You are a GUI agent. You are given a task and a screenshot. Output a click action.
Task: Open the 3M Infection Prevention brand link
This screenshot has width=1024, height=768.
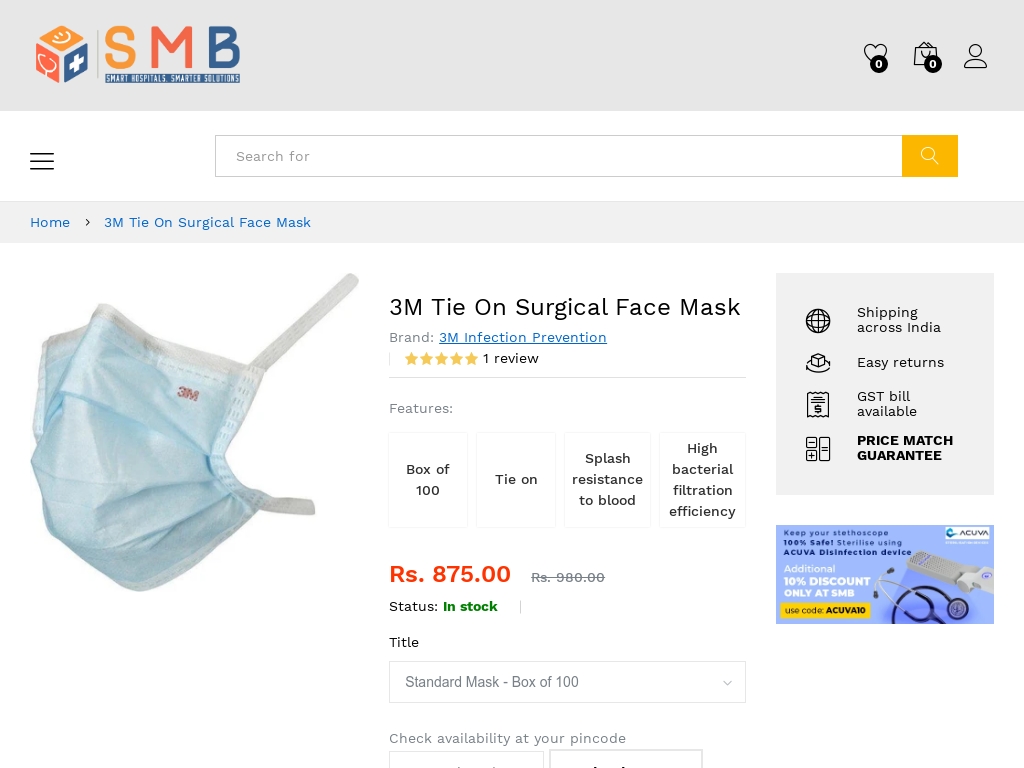522,337
